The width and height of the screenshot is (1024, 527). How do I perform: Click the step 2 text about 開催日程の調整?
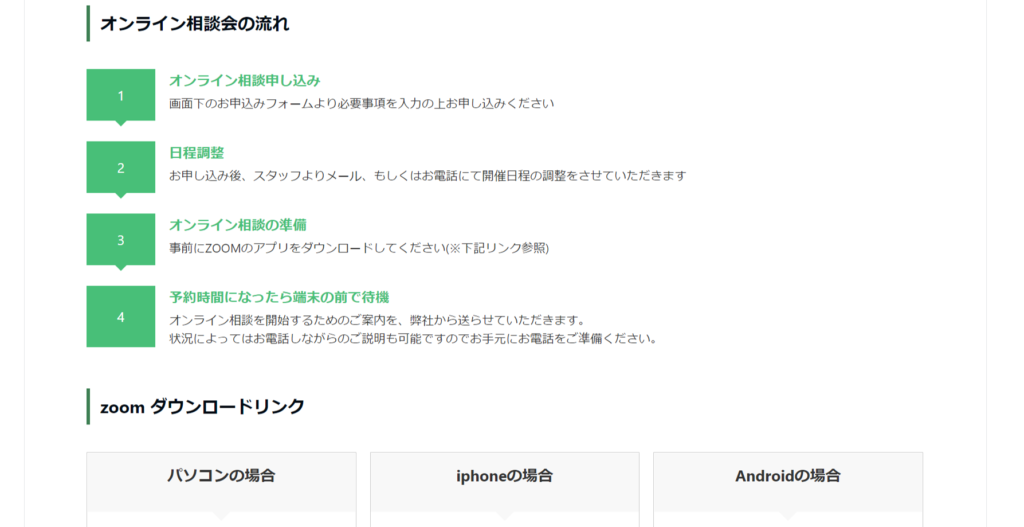click(428, 176)
